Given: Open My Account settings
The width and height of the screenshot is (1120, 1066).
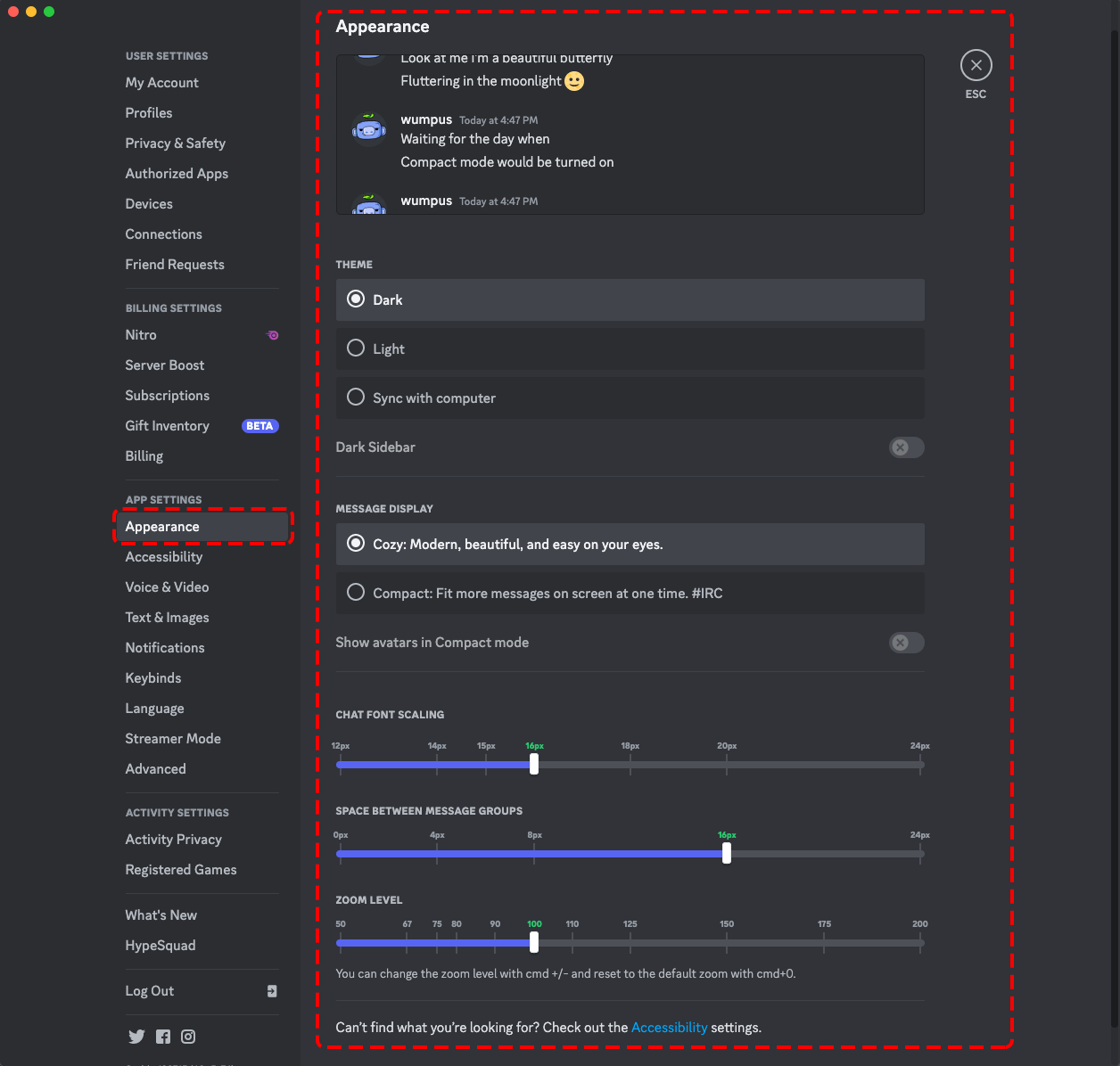Looking at the screenshot, I should click(161, 82).
